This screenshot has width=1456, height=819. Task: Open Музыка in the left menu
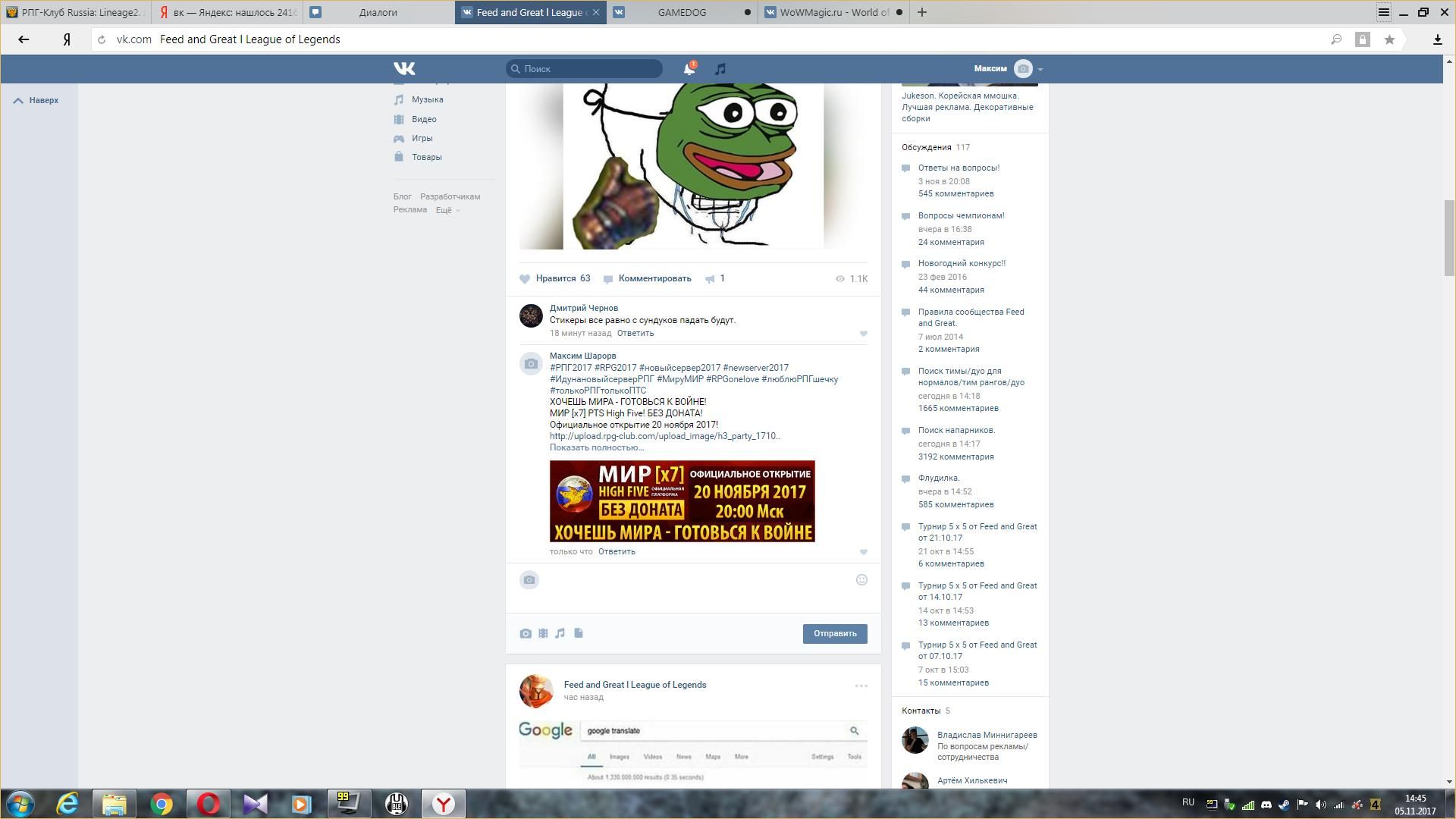pyautogui.click(x=427, y=100)
